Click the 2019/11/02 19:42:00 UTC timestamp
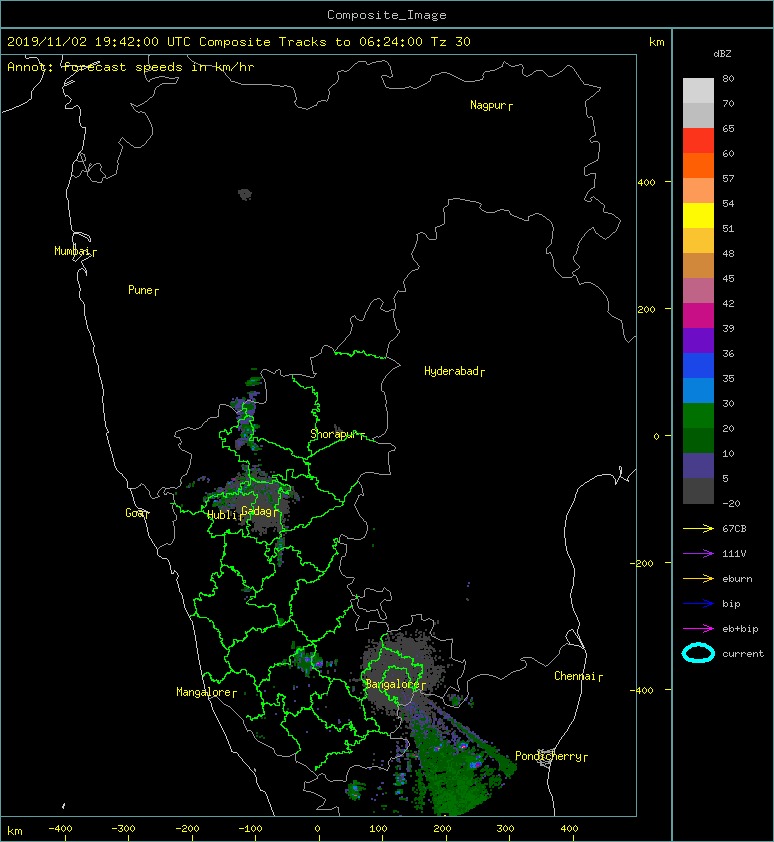 (98, 42)
